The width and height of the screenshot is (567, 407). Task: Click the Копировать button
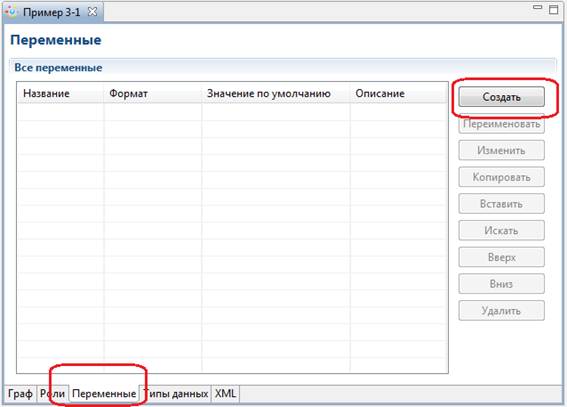pyautogui.click(x=502, y=177)
